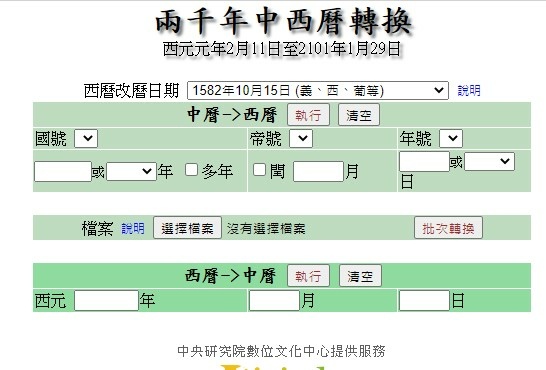Click 清空 in the 中曆->西曆 section
The image size is (546, 370).
(x=359, y=115)
